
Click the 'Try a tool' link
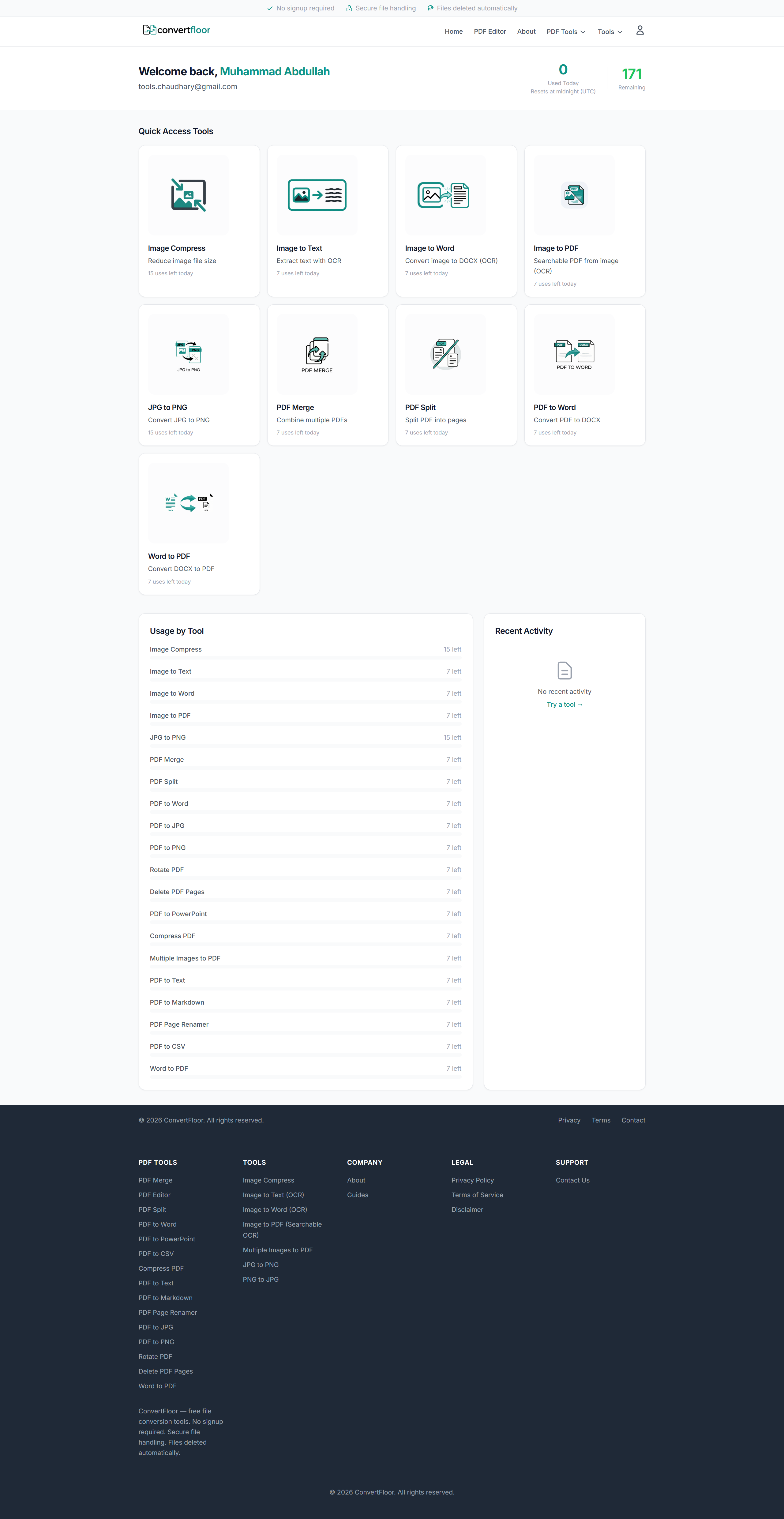coord(564,705)
